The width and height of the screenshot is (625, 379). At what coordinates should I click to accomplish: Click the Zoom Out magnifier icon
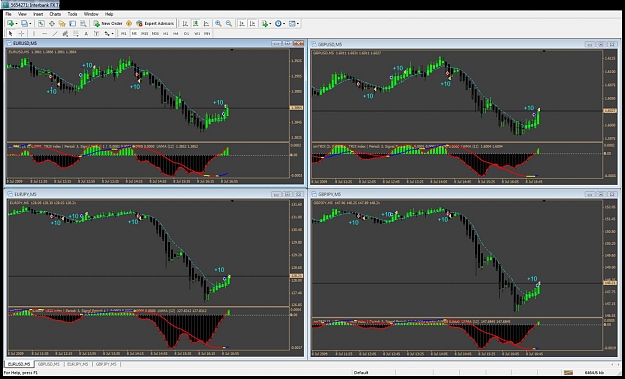click(229, 24)
